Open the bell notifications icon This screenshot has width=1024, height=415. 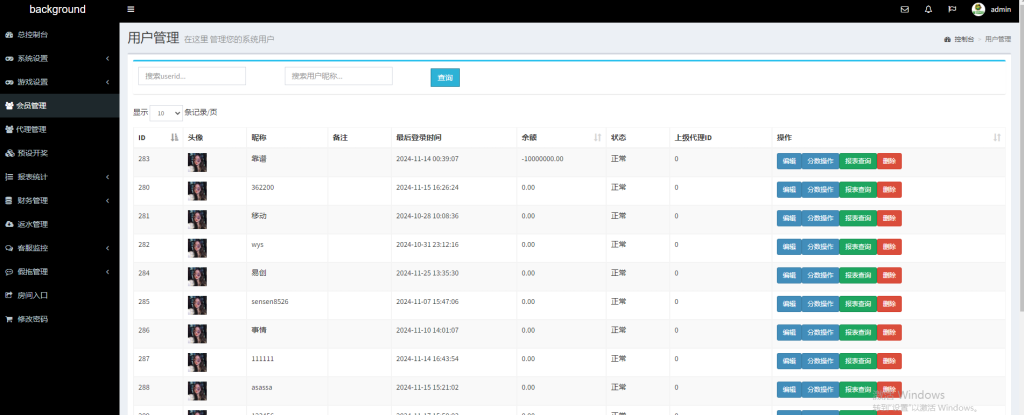[929, 10]
